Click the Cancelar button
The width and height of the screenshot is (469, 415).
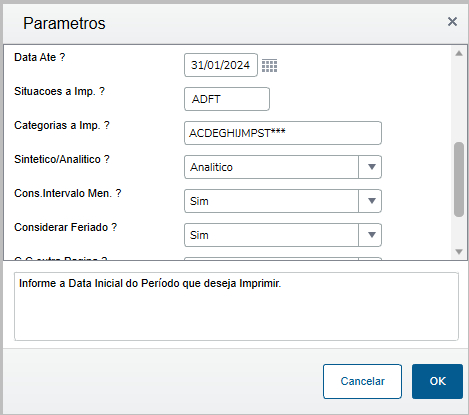(362, 381)
